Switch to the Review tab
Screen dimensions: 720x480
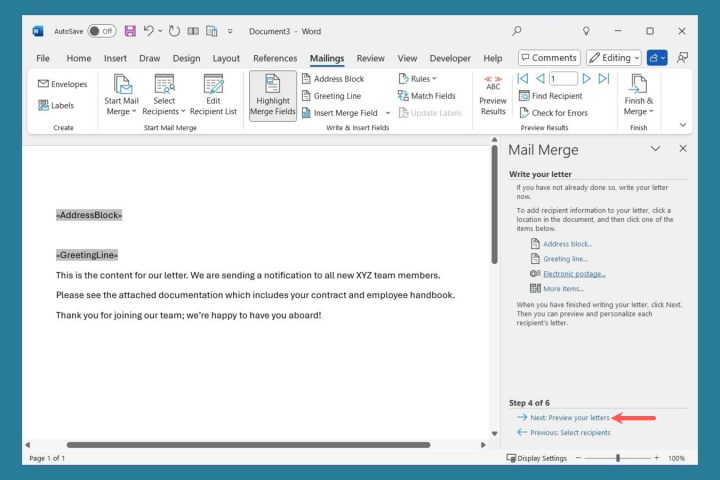[x=370, y=58]
